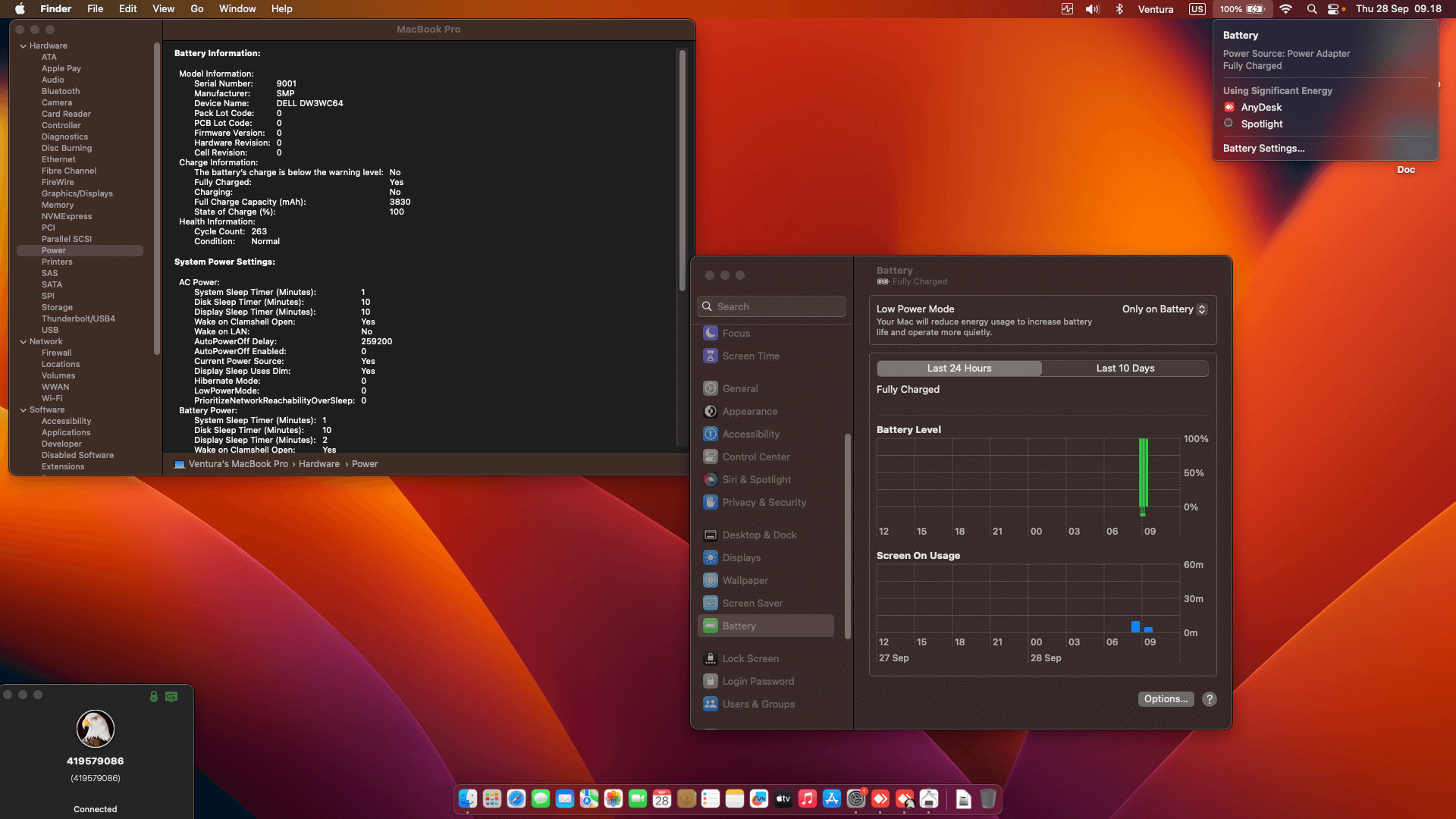
Task: Click the Help question mark button
Action: click(x=1210, y=699)
